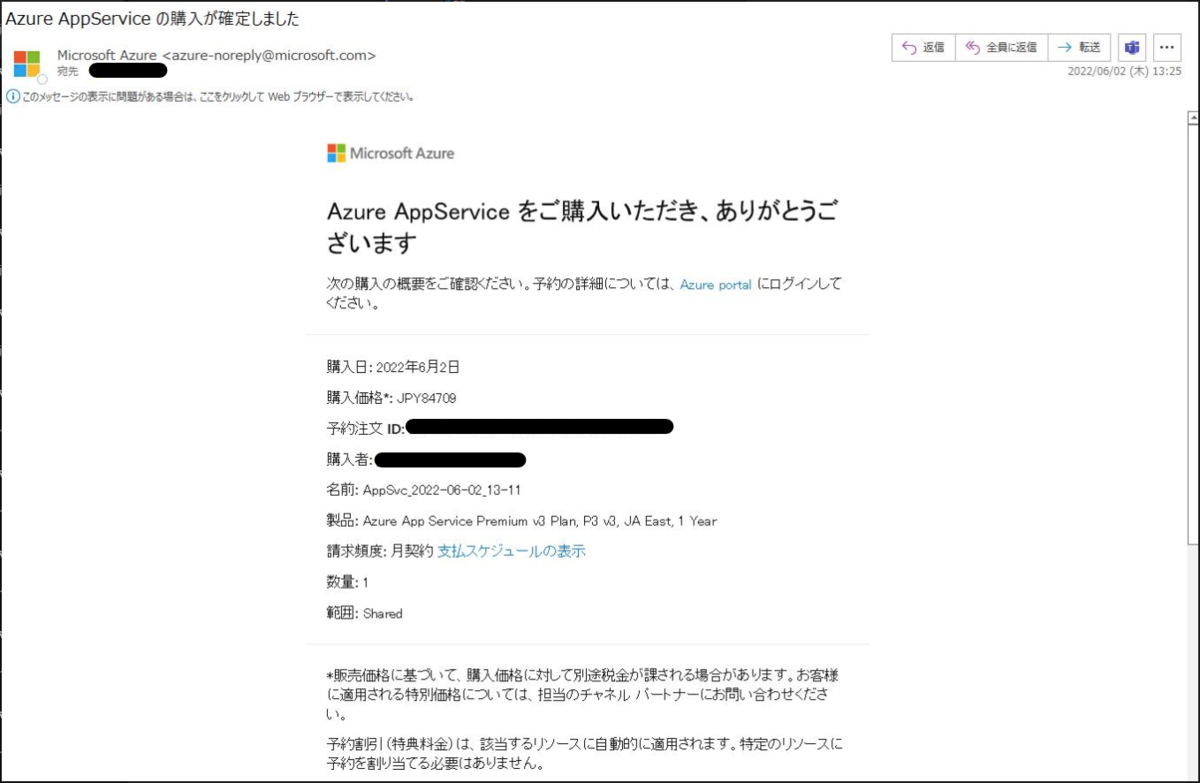This screenshot has height=783, width=1200.
Task: Click the quantity 数量: 1 line
Action: pos(348,582)
